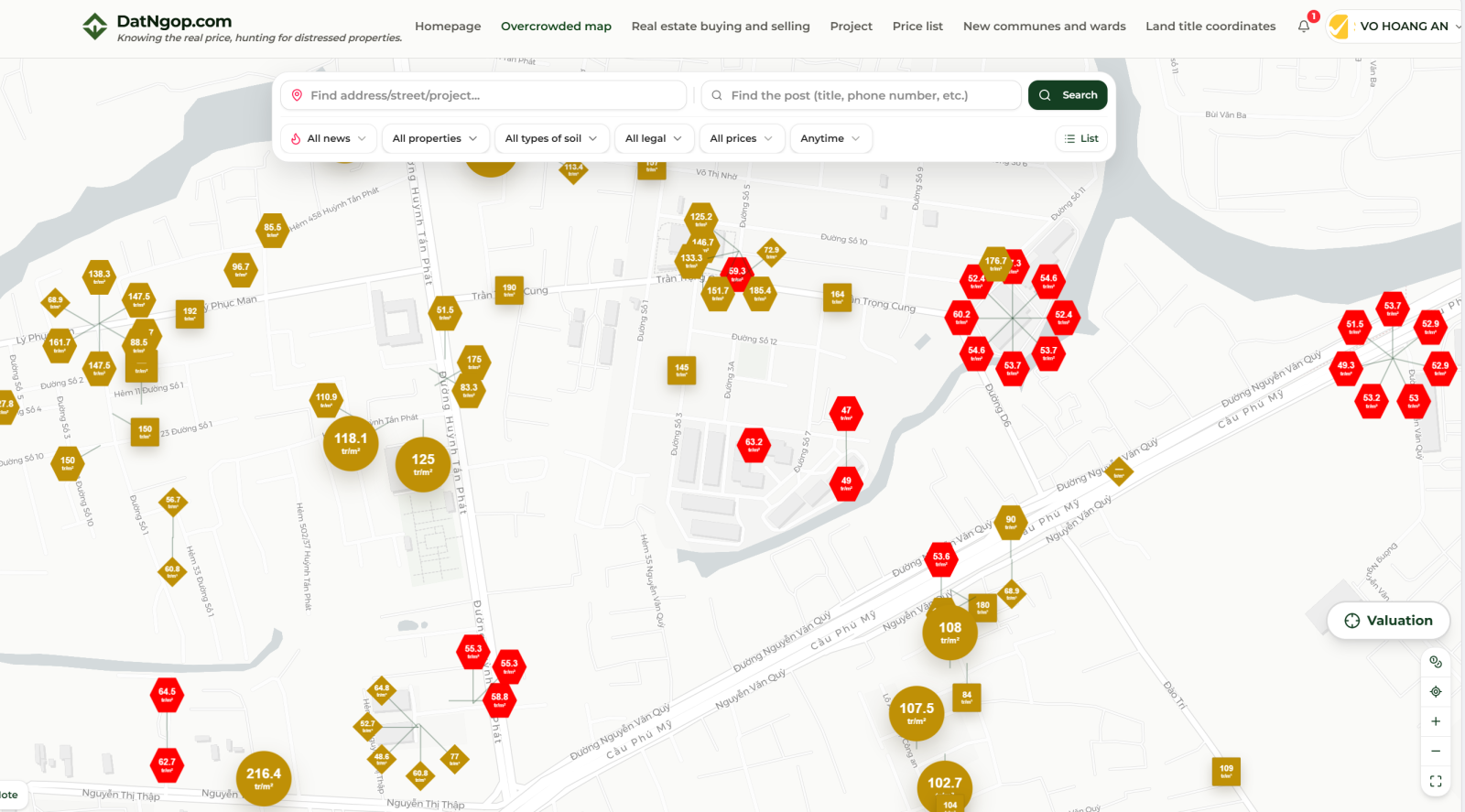
Task: Select the 56.7 diamond marker
Action: coord(173,502)
